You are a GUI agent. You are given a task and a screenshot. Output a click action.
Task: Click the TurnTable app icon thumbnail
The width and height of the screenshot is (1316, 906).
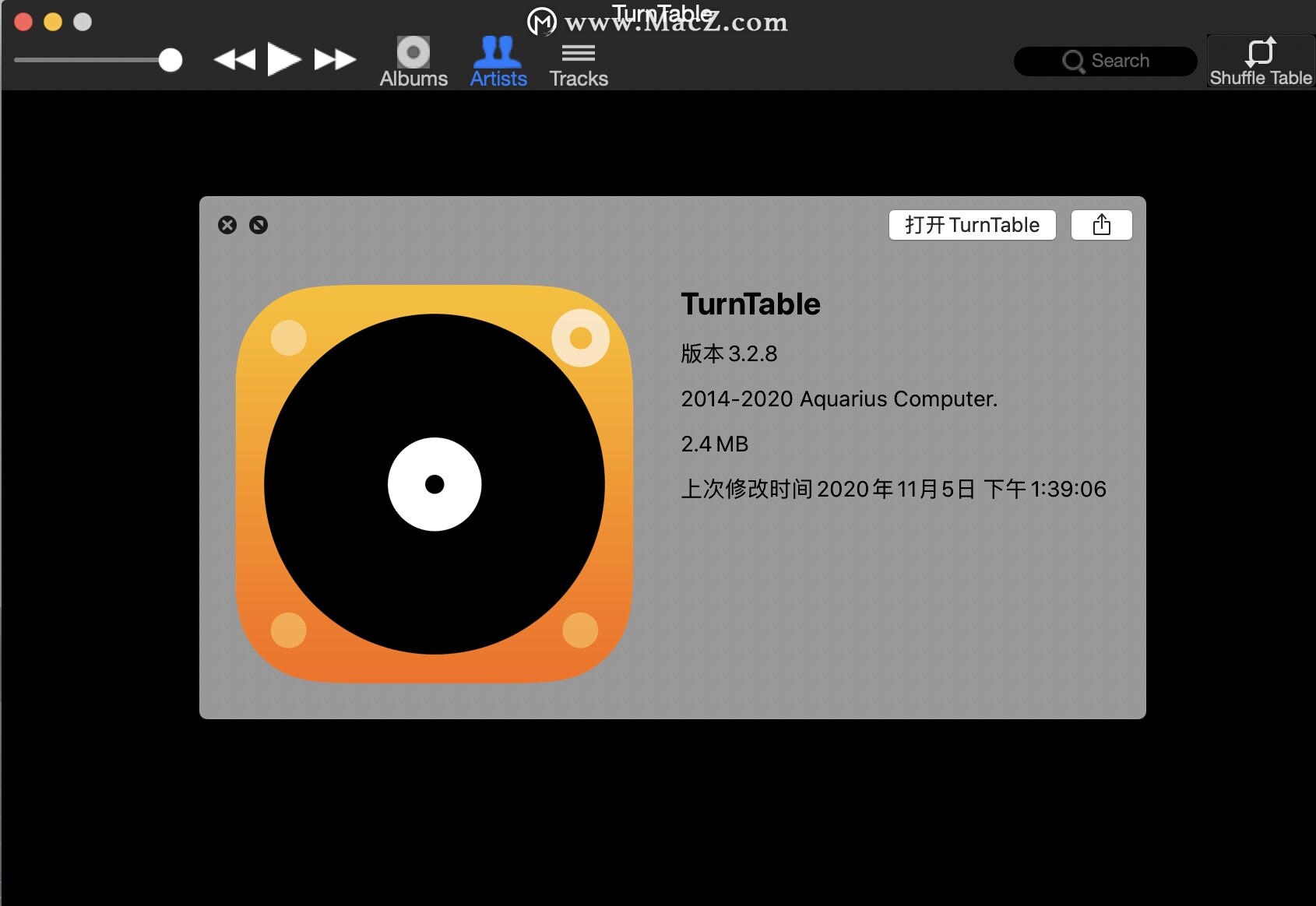435,484
